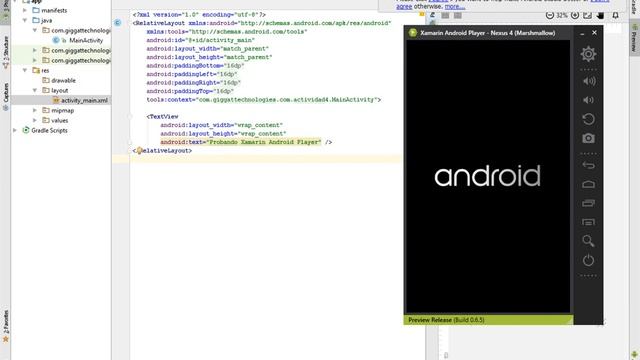Screen dimensions: 640x360
Task: Click the android logo on emulator screen
Action: tap(487, 176)
